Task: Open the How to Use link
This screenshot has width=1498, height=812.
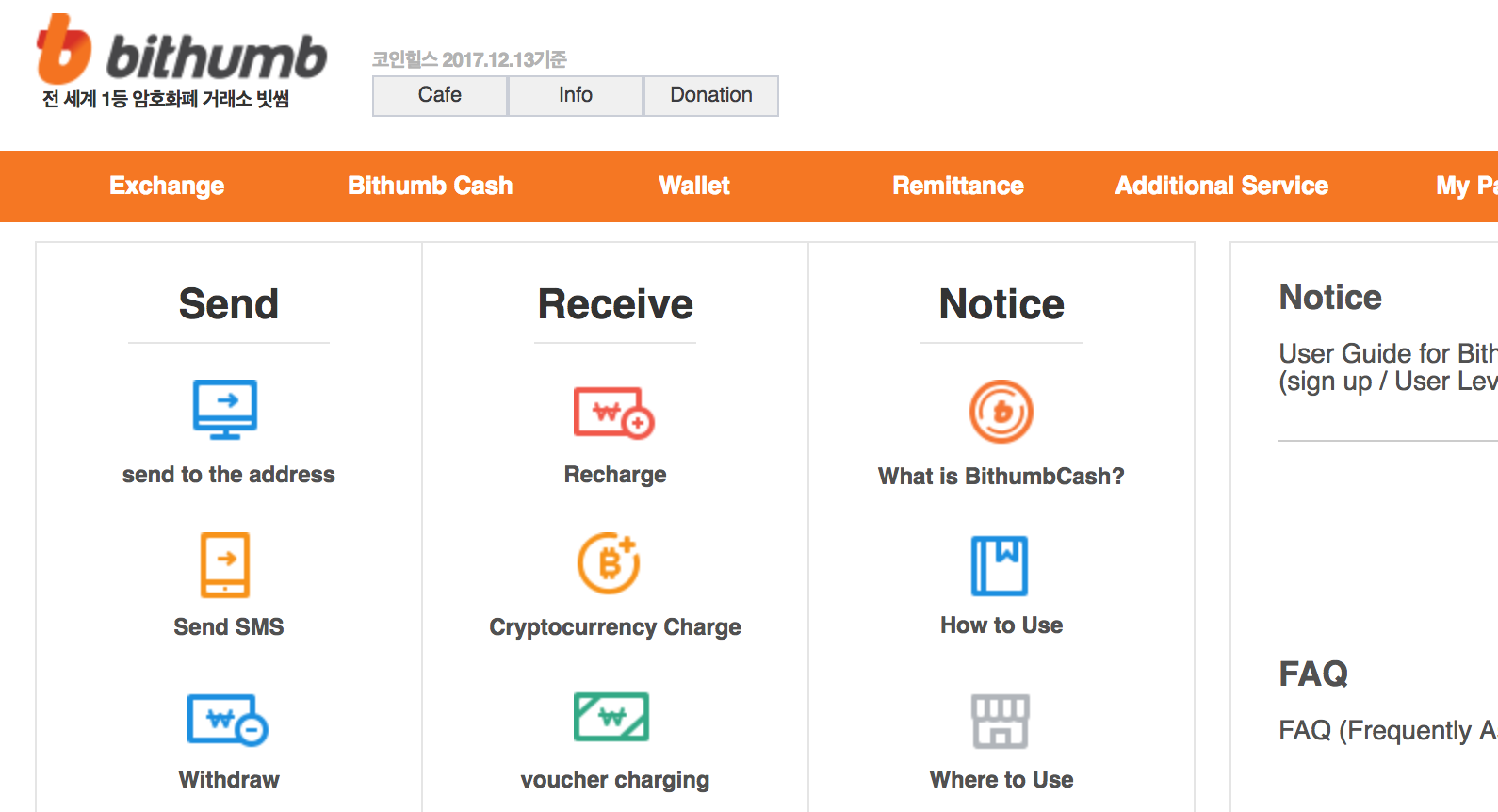Action: click(x=1001, y=625)
